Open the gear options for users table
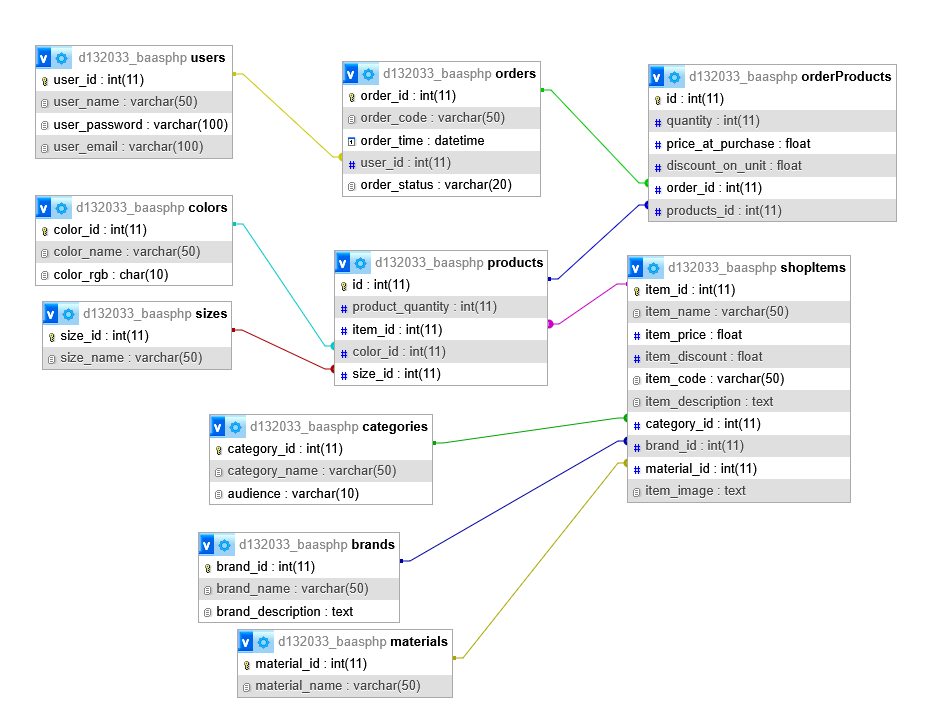941x721 pixels. click(62, 58)
